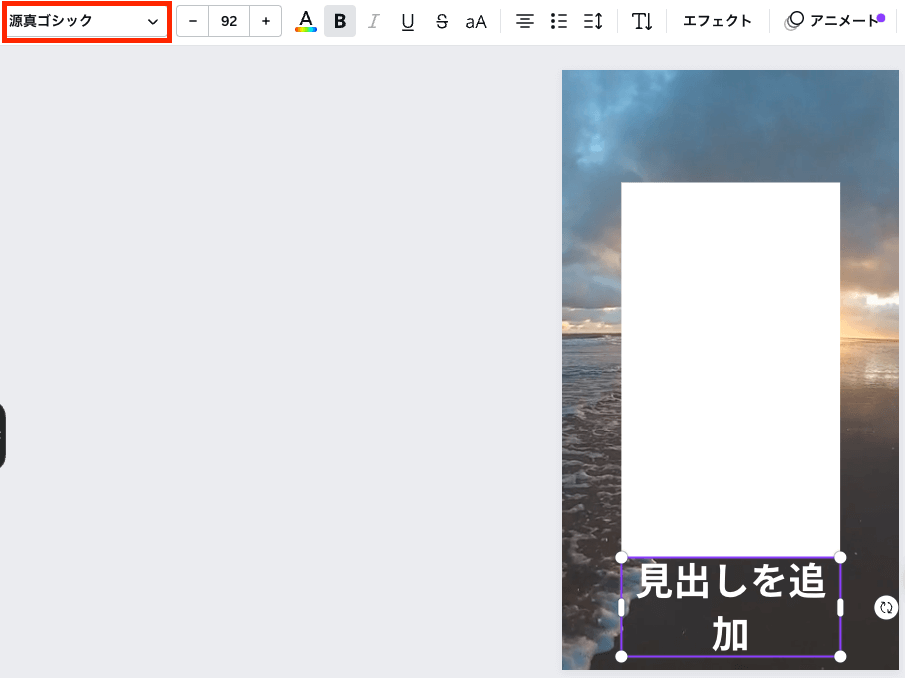Image resolution: width=905 pixels, height=678 pixels.
Task: Toggle uppercase aA option
Action: point(476,21)
